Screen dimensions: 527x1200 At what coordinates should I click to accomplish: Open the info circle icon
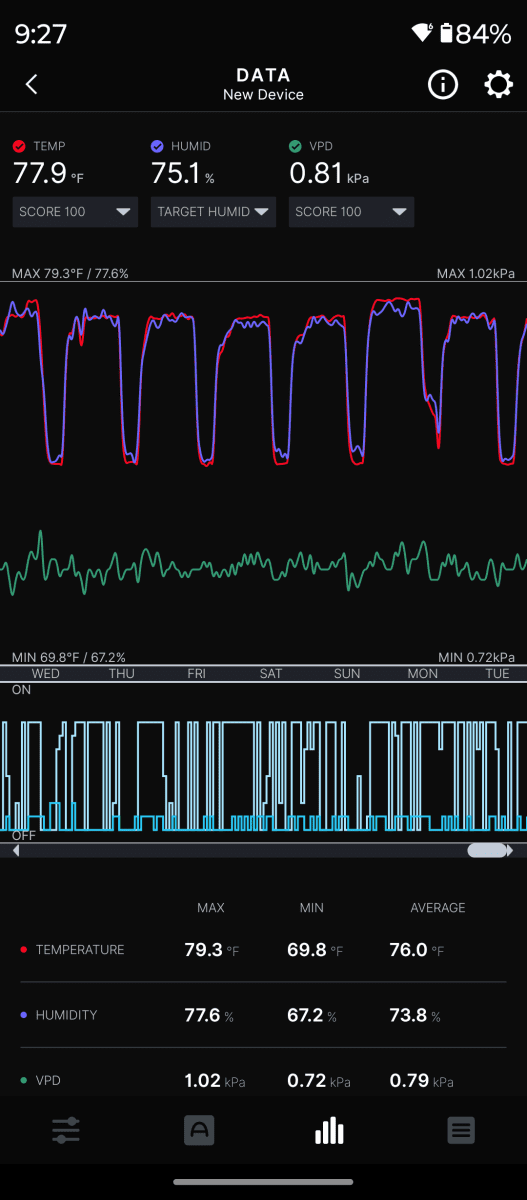tap(443, 85)
